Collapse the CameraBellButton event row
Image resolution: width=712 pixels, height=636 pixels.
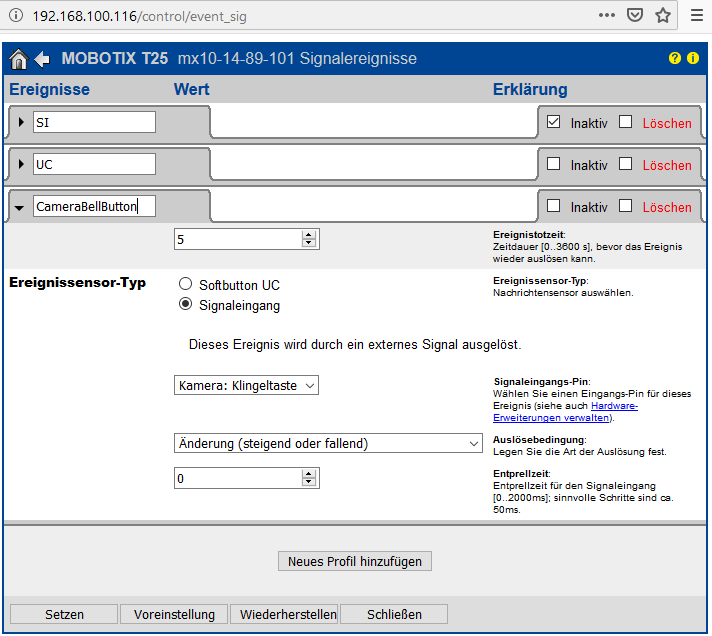tap(19, 208)
